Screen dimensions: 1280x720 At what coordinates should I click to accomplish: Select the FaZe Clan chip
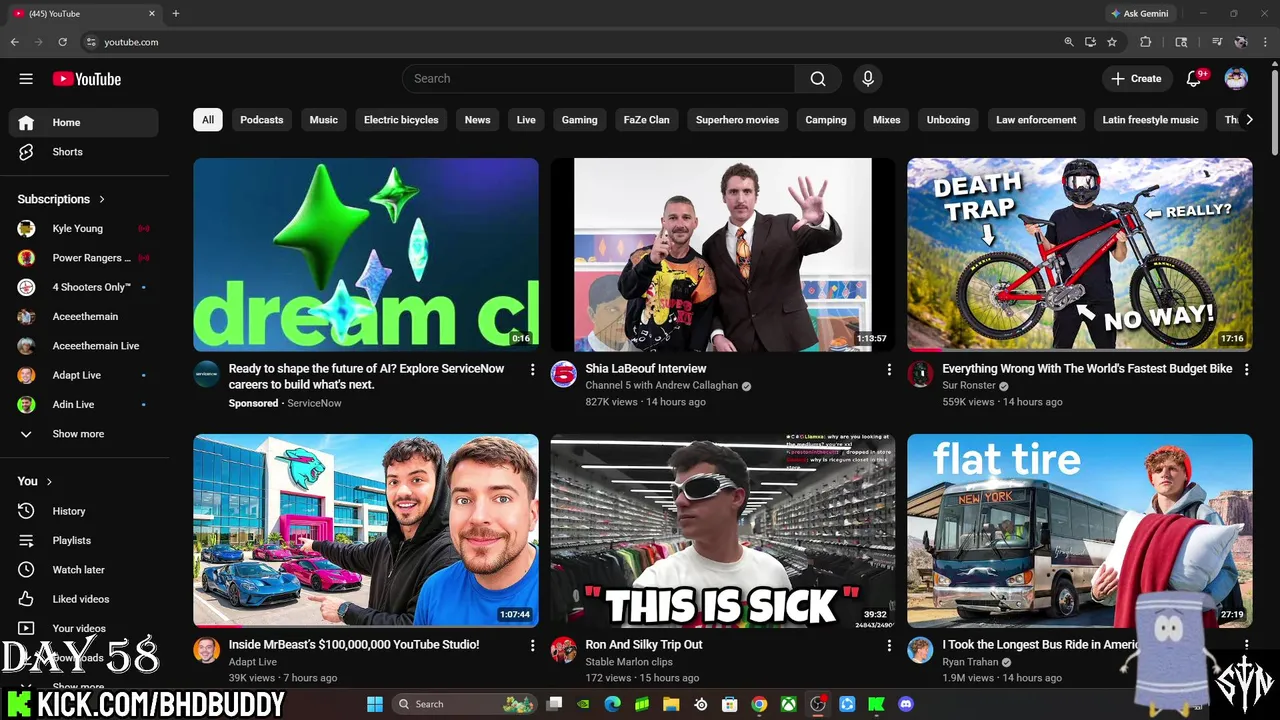click(x=647, y=120)
